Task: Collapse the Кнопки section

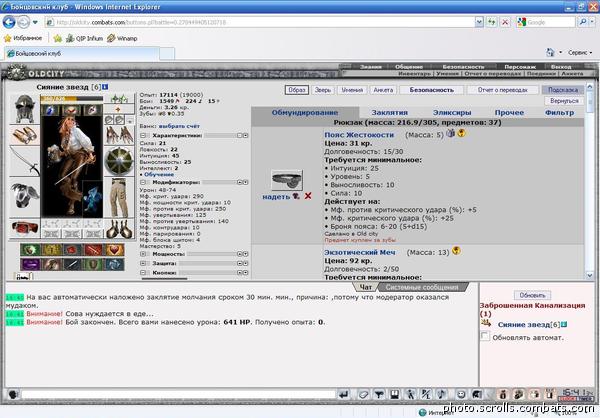Action: point(143,273)
